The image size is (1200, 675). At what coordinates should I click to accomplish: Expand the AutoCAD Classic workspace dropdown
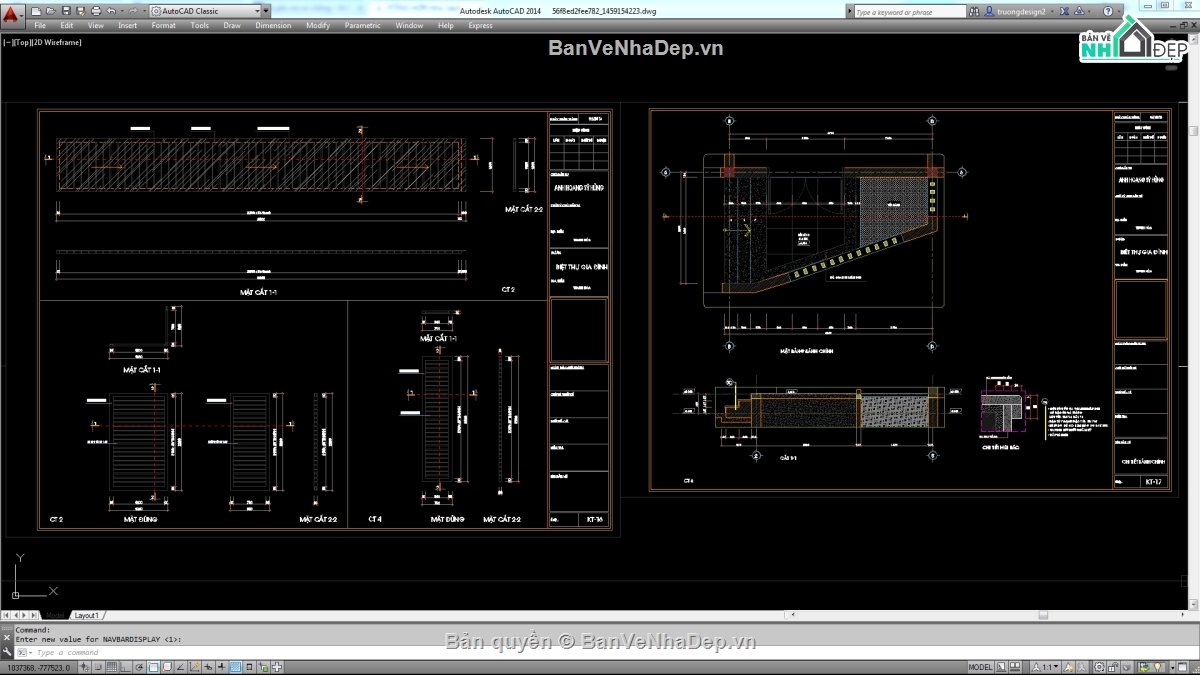pos(257,11)
